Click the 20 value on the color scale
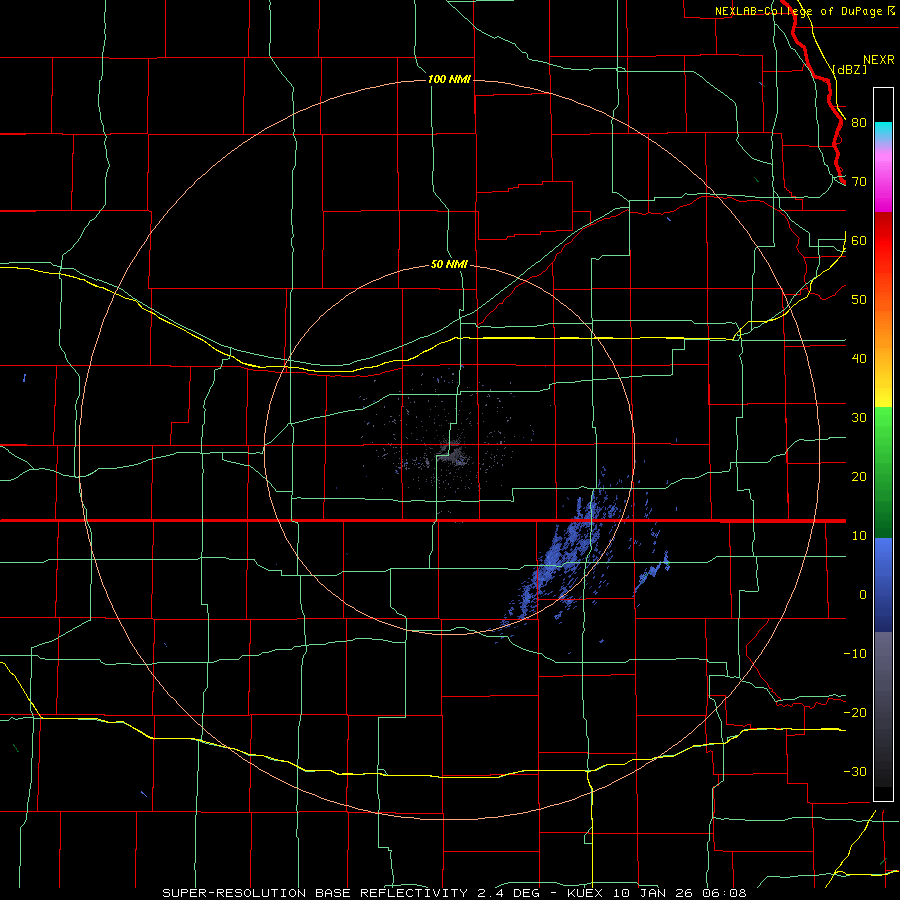This screenshot has width=900, height=900. (x=859, y=477)
